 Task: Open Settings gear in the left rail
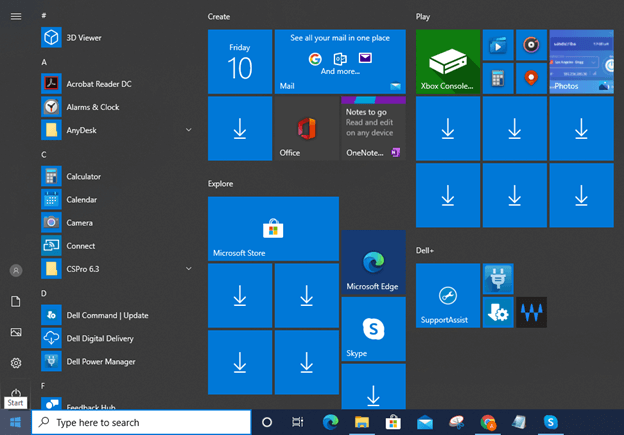pyautogui.click(x=16, y=363)
